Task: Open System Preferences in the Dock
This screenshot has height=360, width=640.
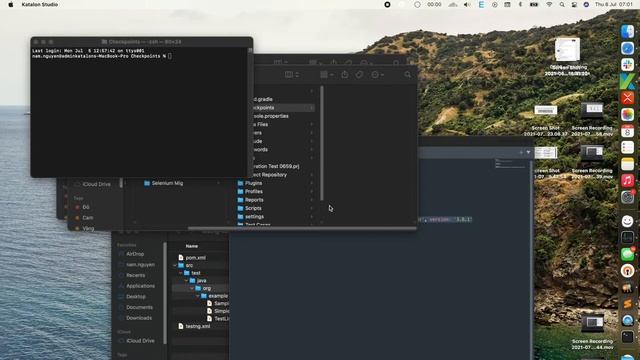Action: tap(627, 197)
